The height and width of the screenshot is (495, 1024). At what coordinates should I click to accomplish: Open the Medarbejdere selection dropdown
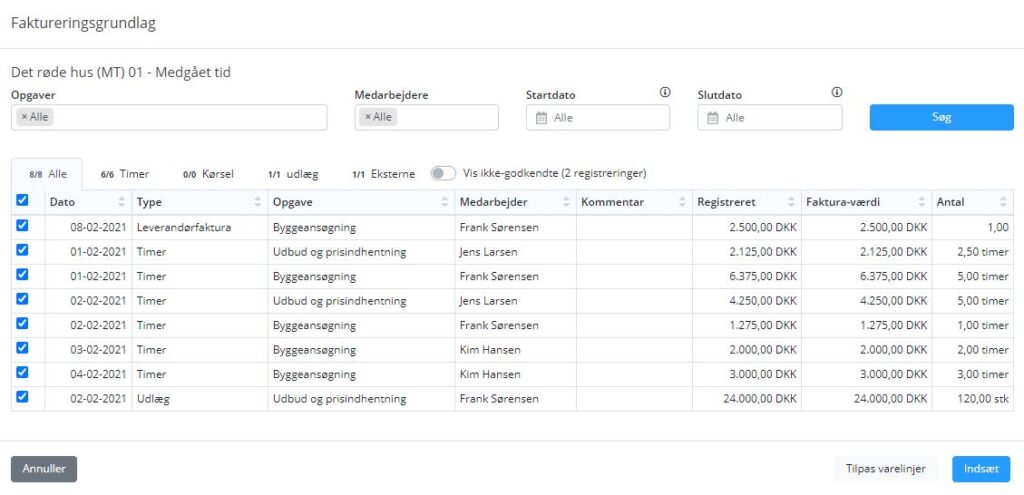pyautogui.click(x=426, y=118)
